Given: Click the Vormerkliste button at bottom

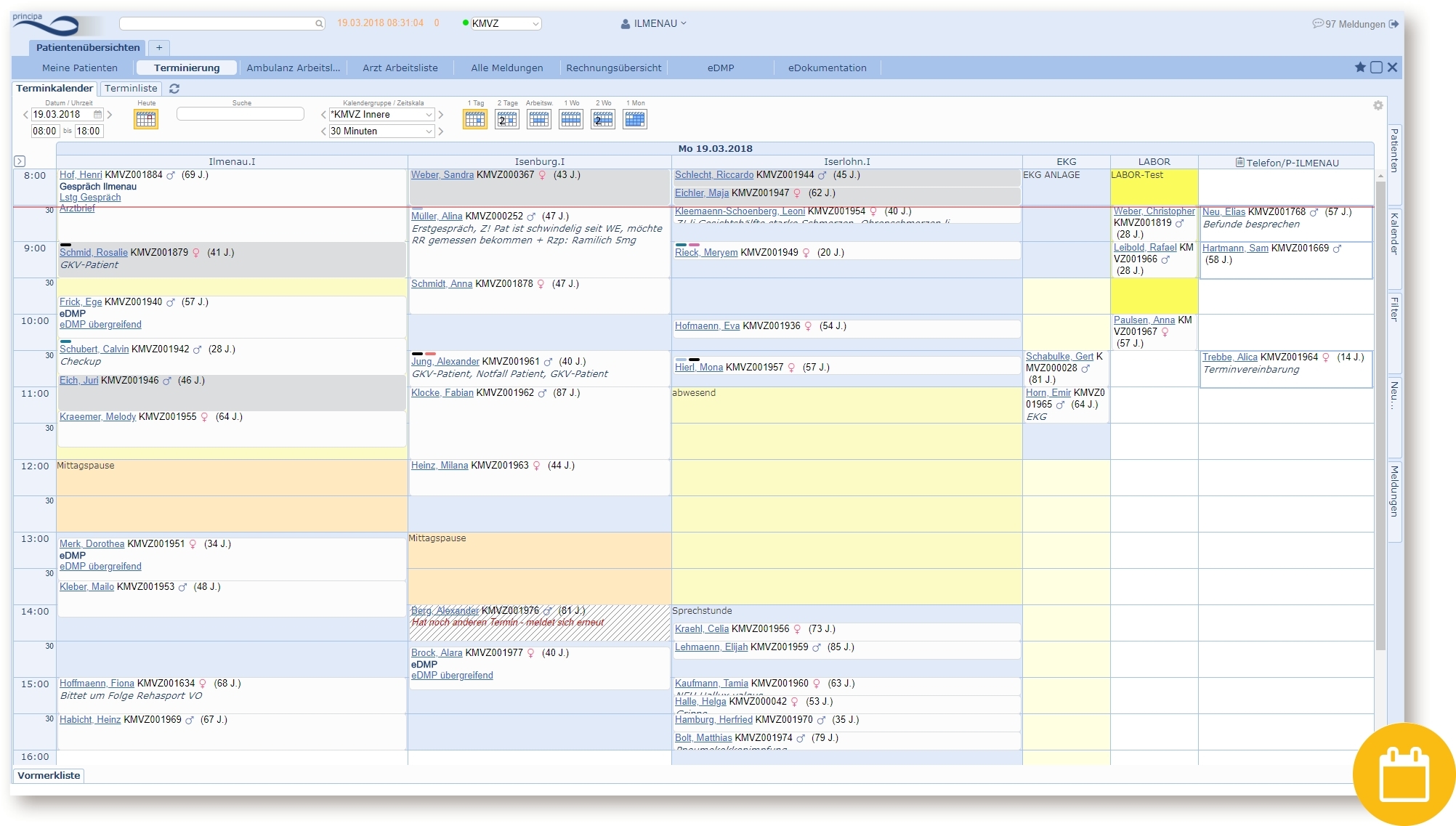Looking at the screenshot, I should pos(49,776).
